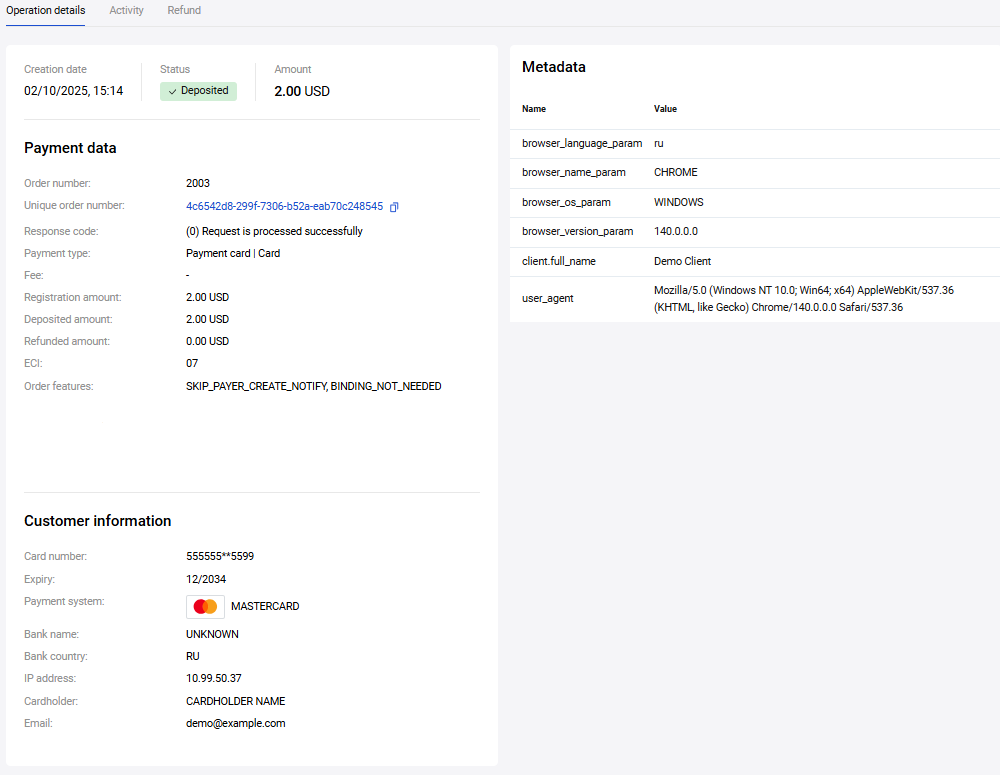Switch to the Activity tab
The width and height of the screenshot is (1000, 775).
126,11
